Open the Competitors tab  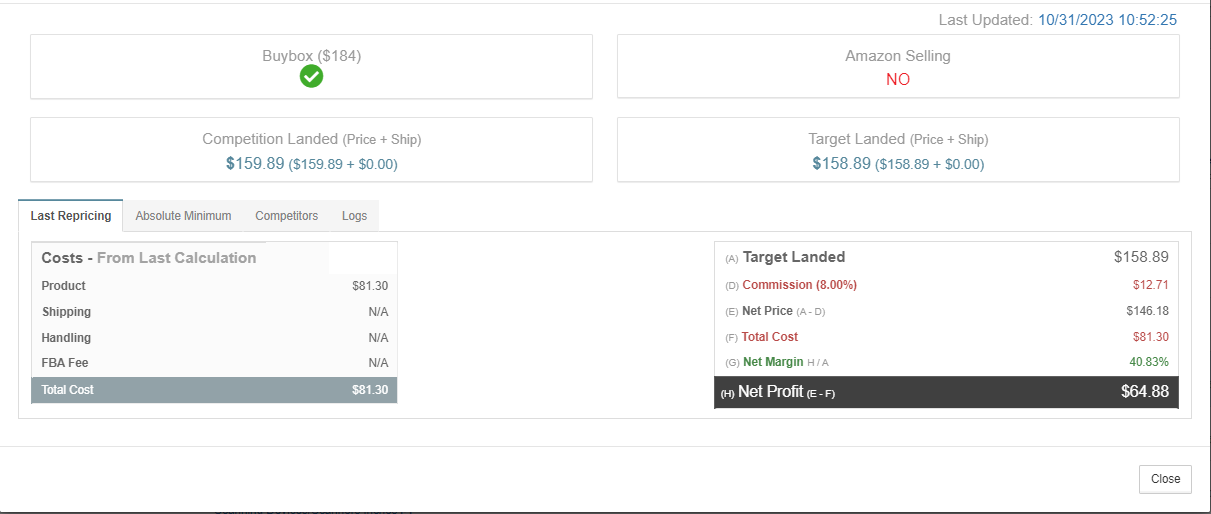click(x=286, y=216)
